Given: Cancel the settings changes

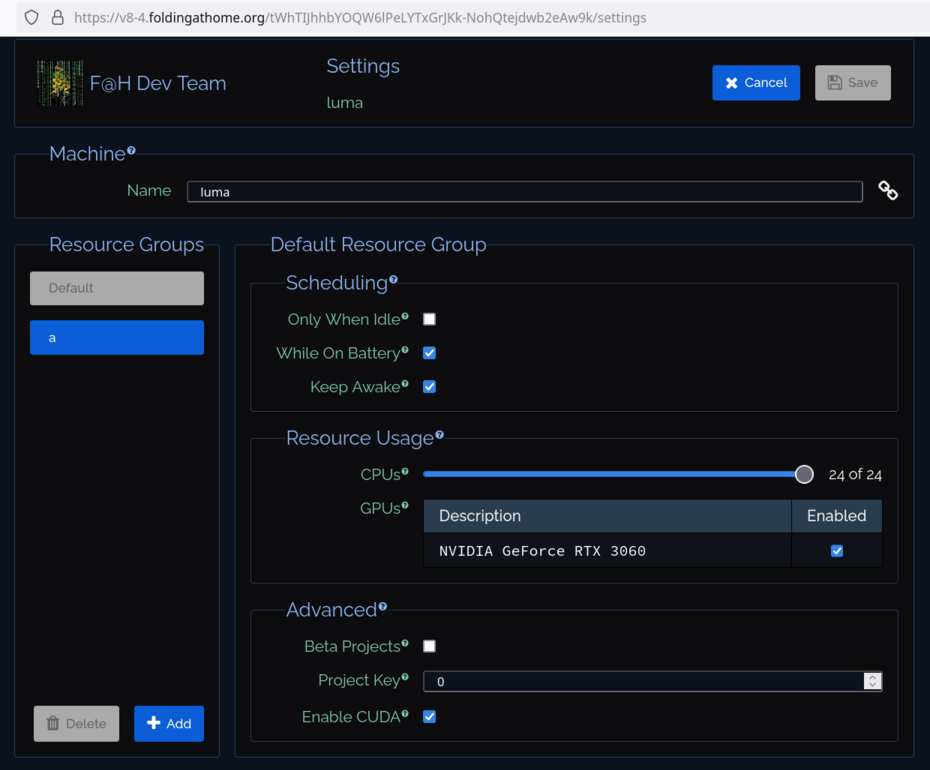Looking at the screenshot, I should [756, 83].
